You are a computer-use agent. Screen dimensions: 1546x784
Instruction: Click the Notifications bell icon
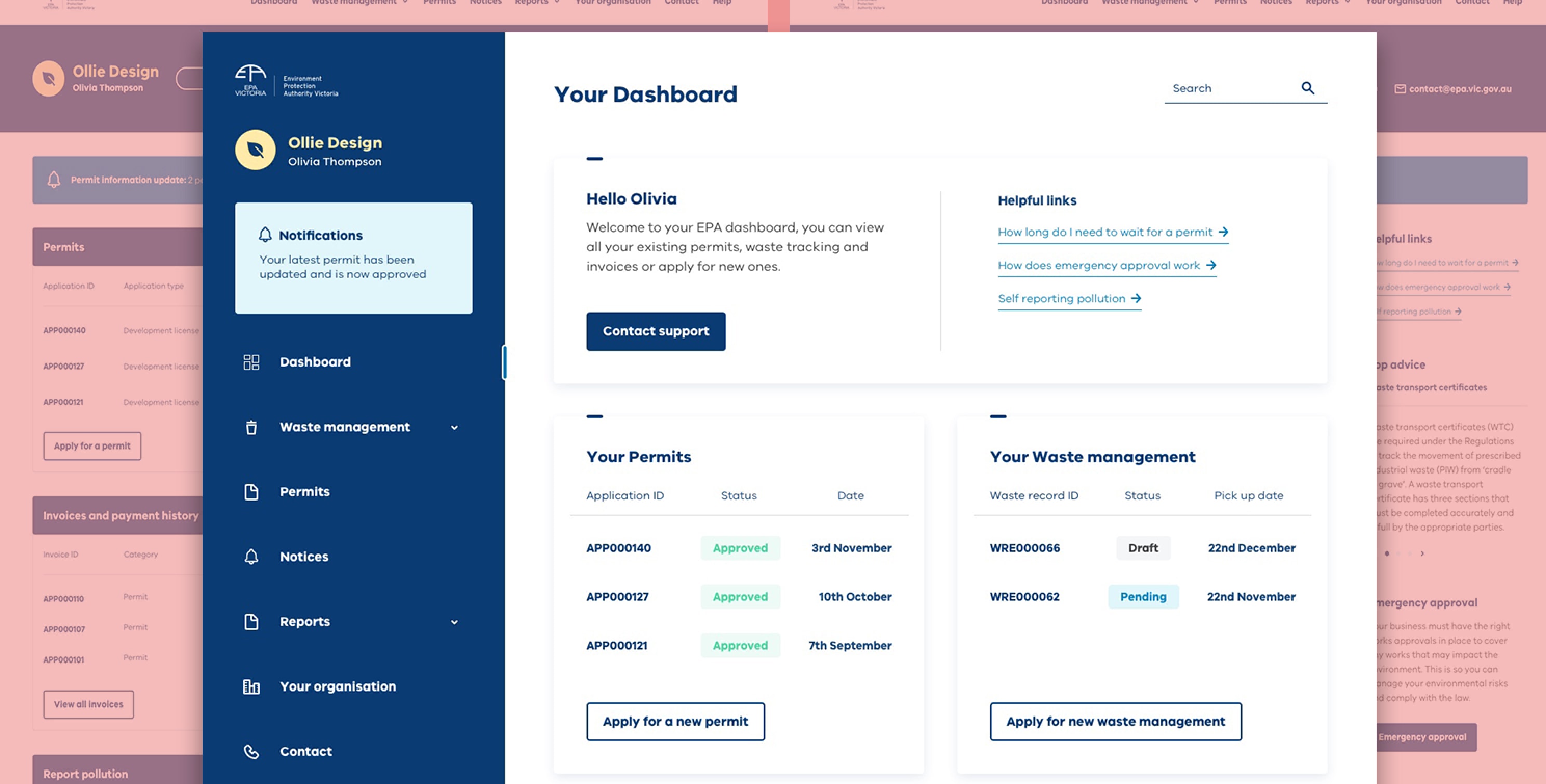pyautogui.click(x=264, y=235)
